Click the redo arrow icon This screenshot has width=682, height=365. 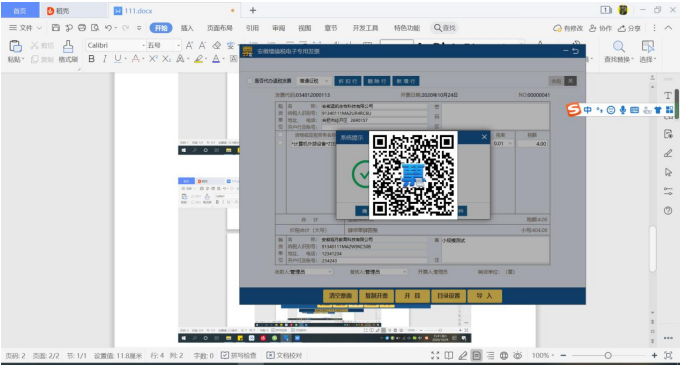point(125,28)
